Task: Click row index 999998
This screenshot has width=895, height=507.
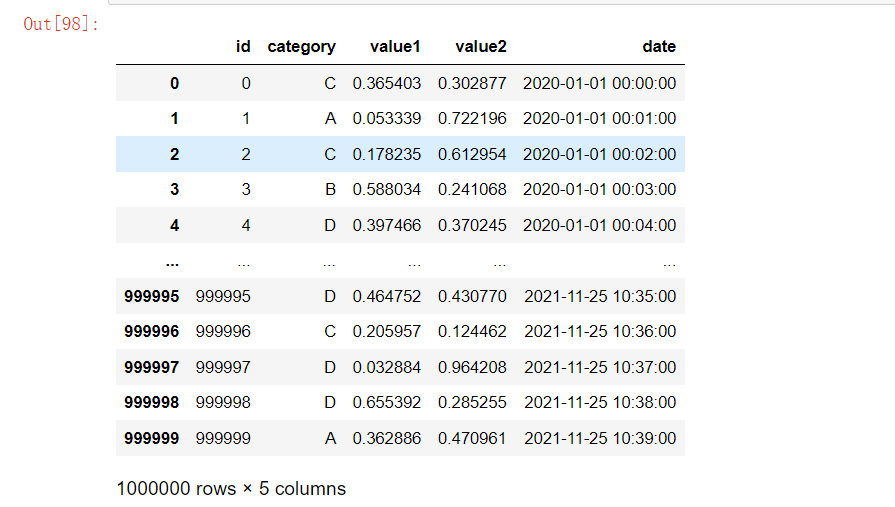Action: pyautogui.click(x=151, y=402)
